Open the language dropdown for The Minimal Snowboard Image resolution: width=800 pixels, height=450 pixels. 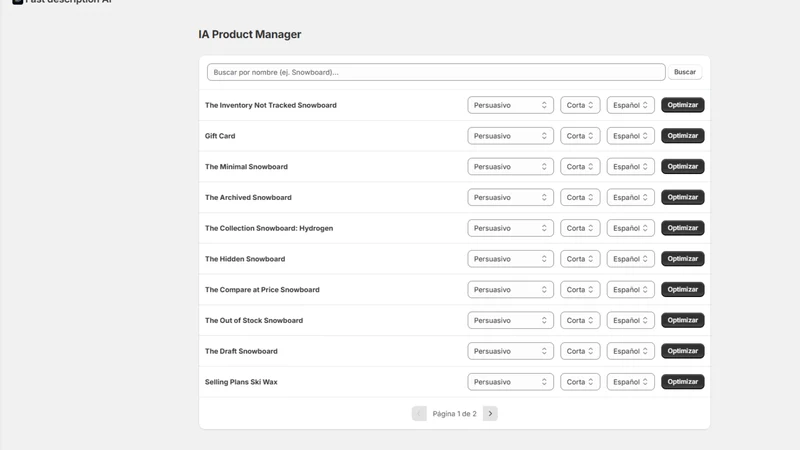pyautogui.click(x=631, y=166)
